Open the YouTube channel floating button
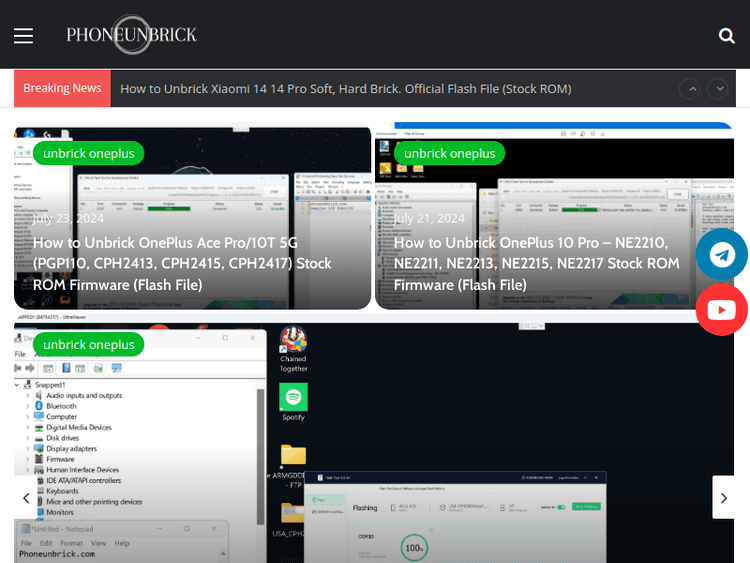 click(721, 310)
